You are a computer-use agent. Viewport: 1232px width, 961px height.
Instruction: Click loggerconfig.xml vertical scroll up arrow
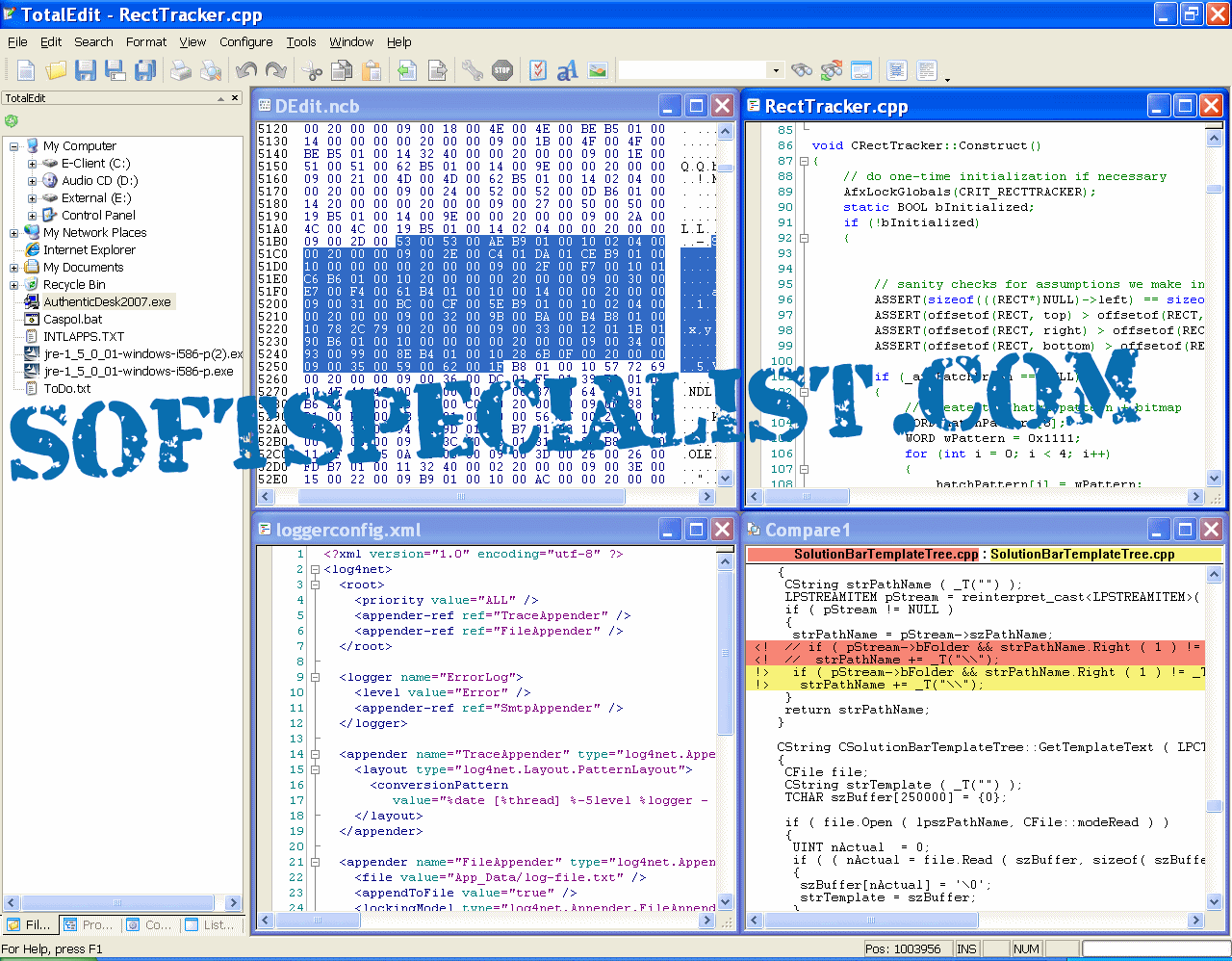726,561
